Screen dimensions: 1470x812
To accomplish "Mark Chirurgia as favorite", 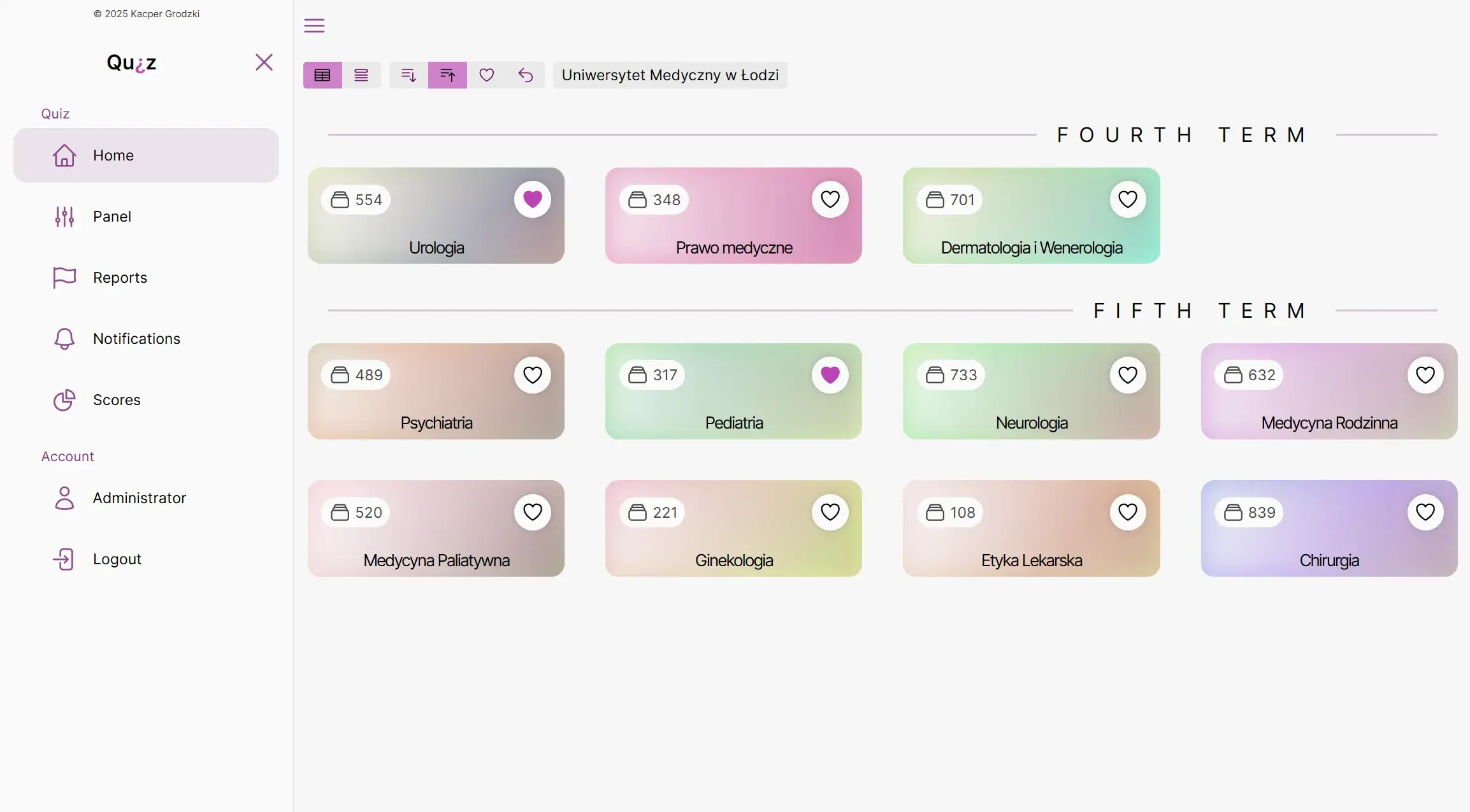I will pos(1425,512).
